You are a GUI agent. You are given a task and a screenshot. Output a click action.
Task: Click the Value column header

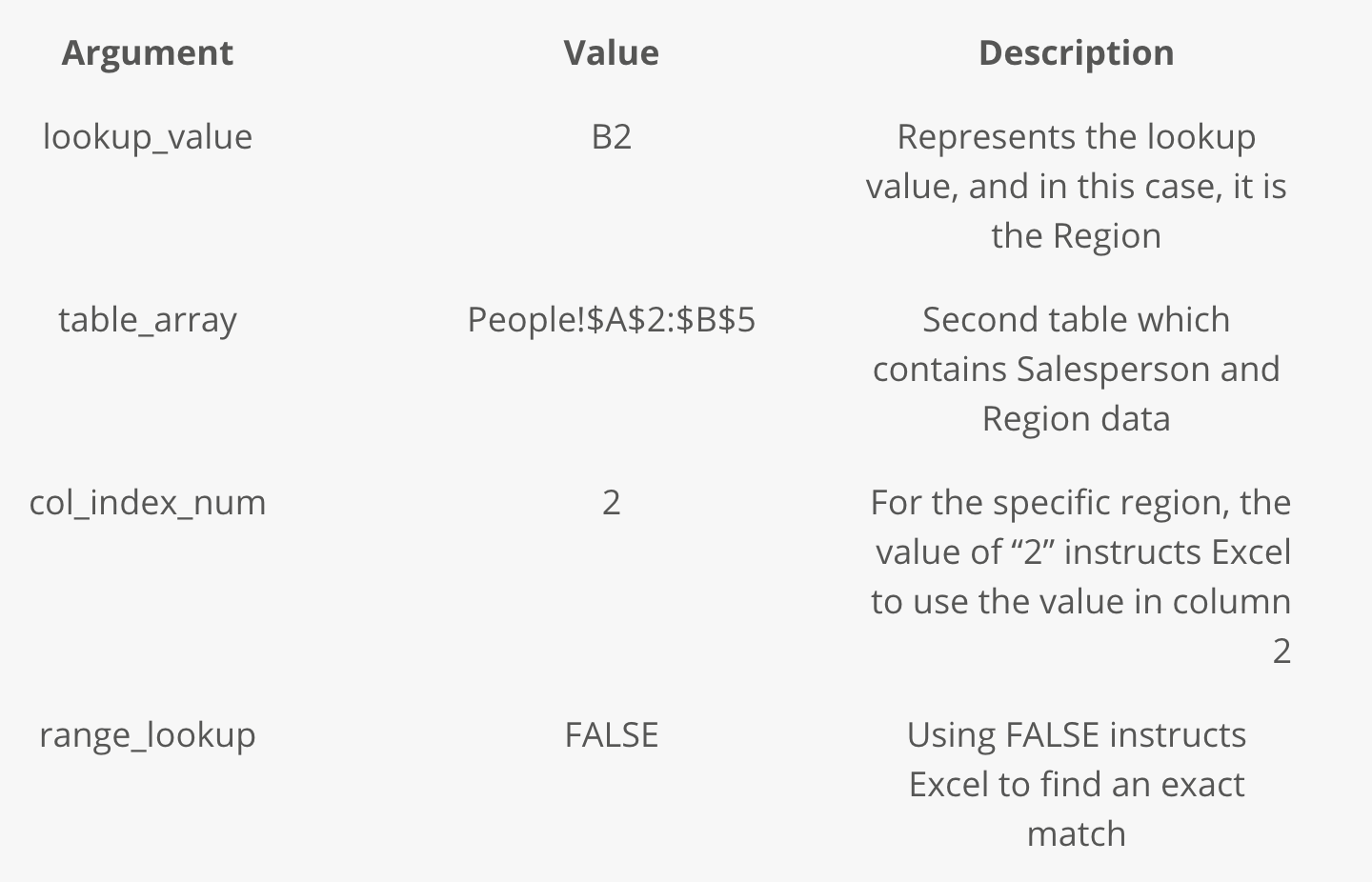[611, 53]
